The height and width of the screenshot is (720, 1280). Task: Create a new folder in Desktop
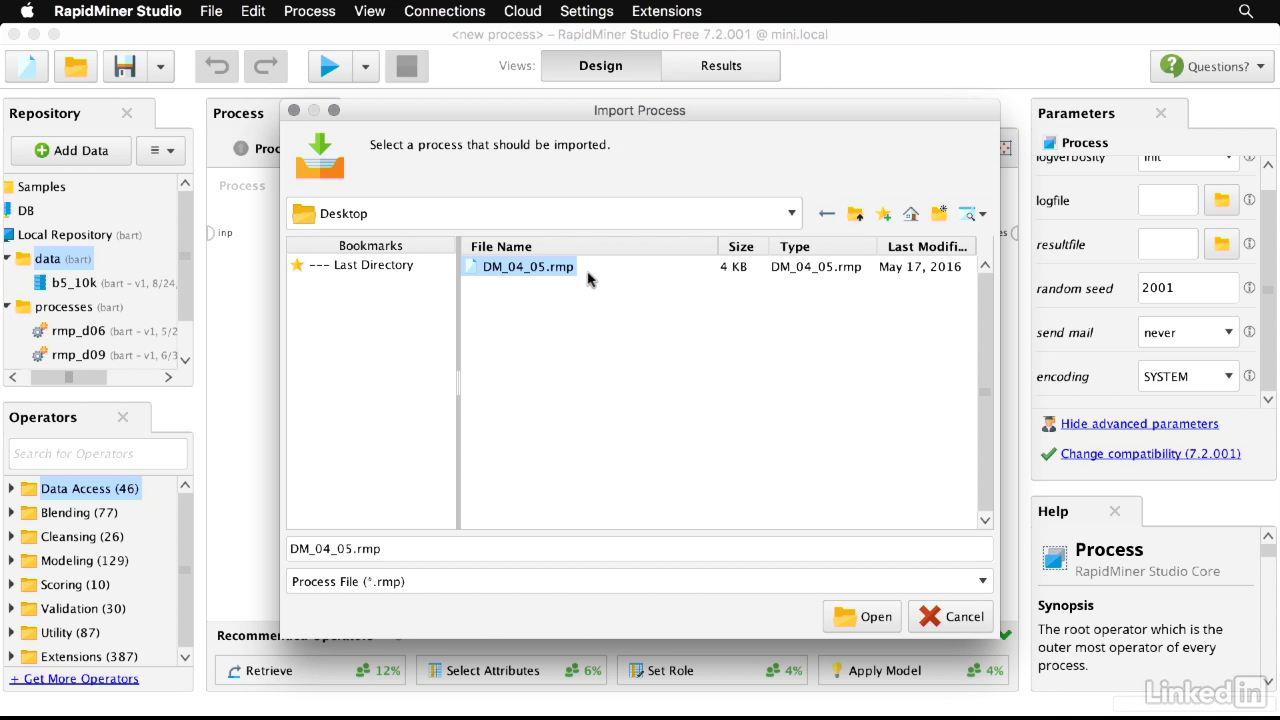939,214
